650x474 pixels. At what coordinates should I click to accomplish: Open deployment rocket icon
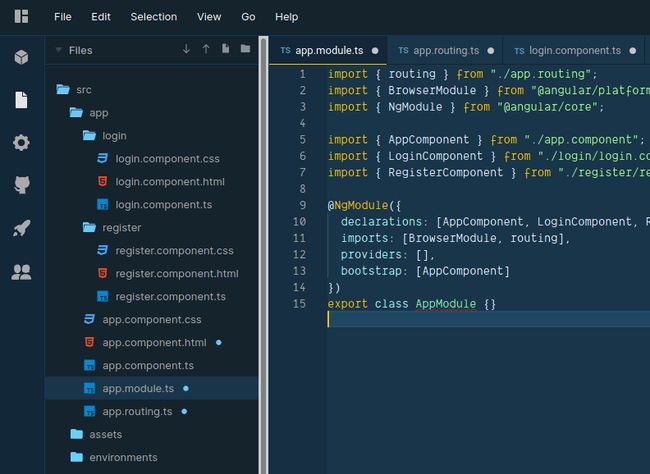tap(21, 228)
